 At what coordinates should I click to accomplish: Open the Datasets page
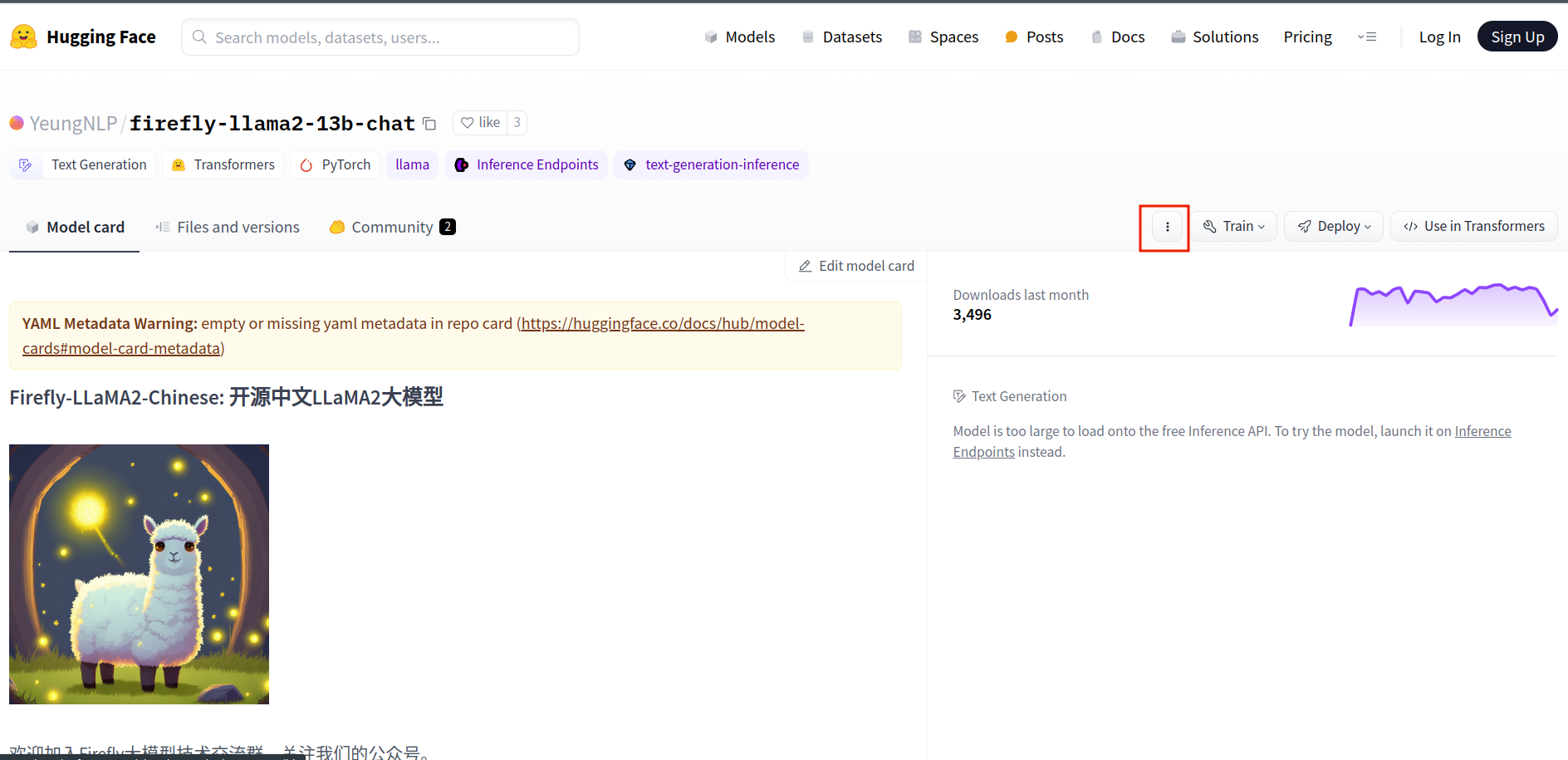[x=841, y=37]
